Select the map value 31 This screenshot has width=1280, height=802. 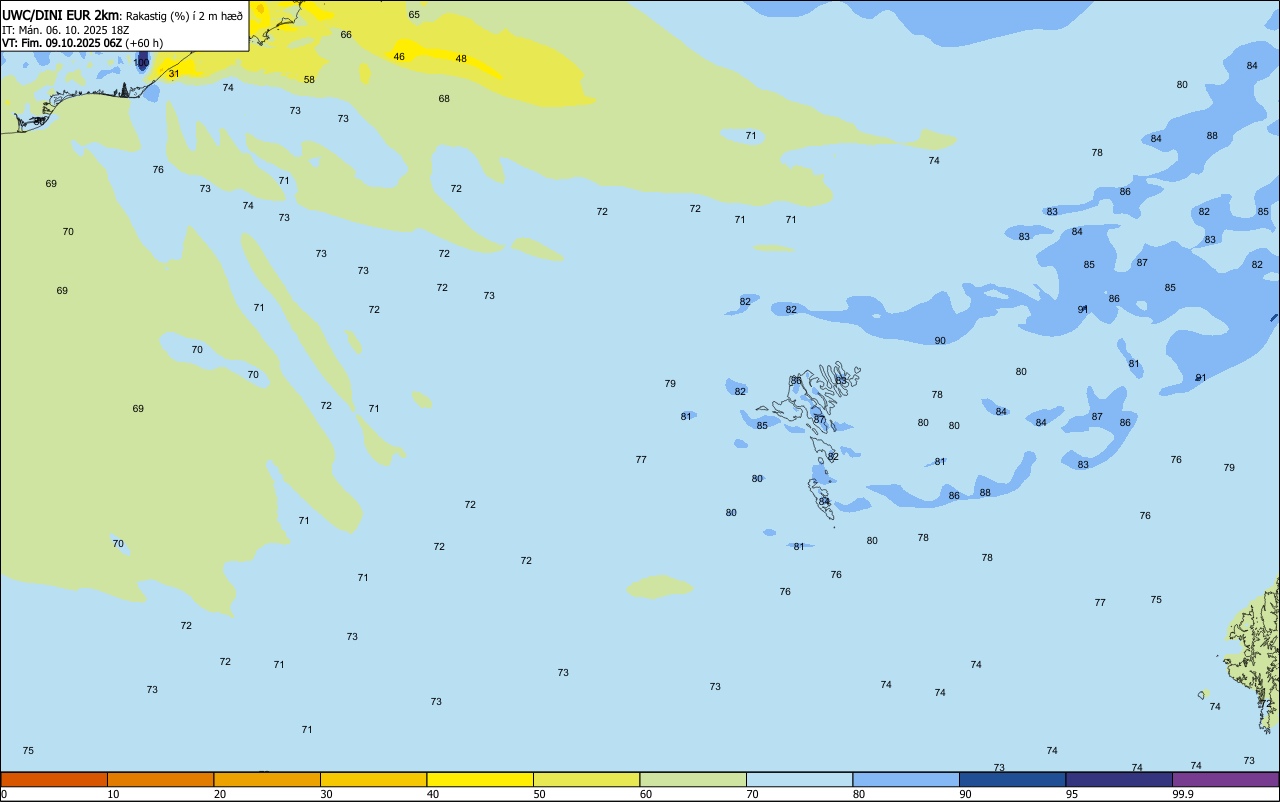point(174,74)
